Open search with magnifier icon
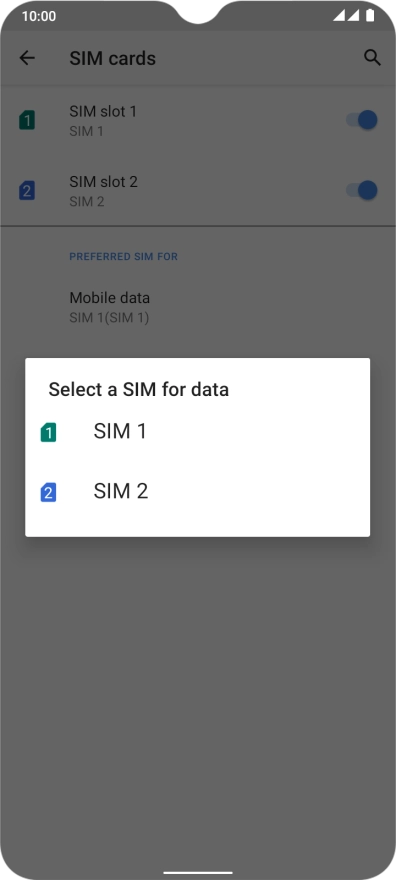The height and width of the screenshot is (880, 396). (372, 58)
